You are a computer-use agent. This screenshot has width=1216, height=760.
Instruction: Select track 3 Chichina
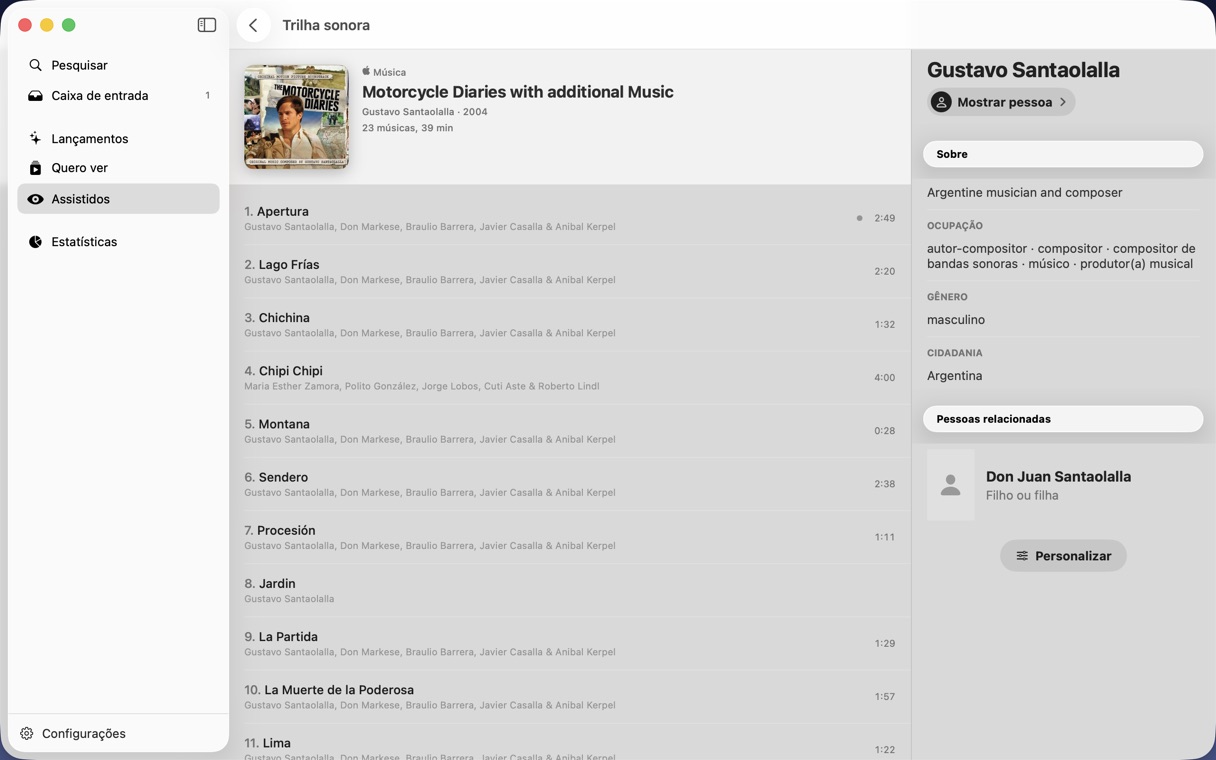click(570, 324)
